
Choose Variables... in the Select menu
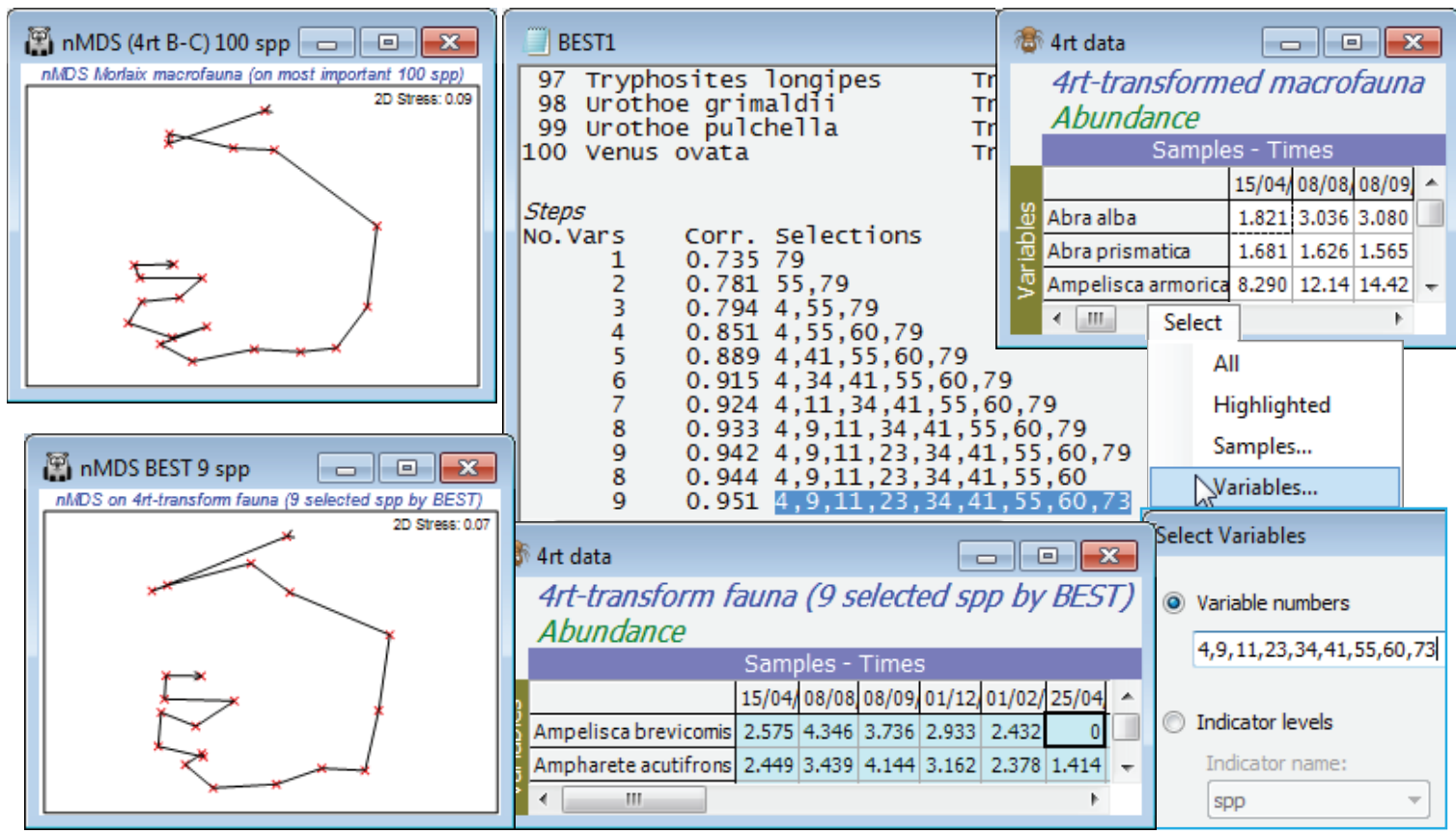[x=1274, y=487]
